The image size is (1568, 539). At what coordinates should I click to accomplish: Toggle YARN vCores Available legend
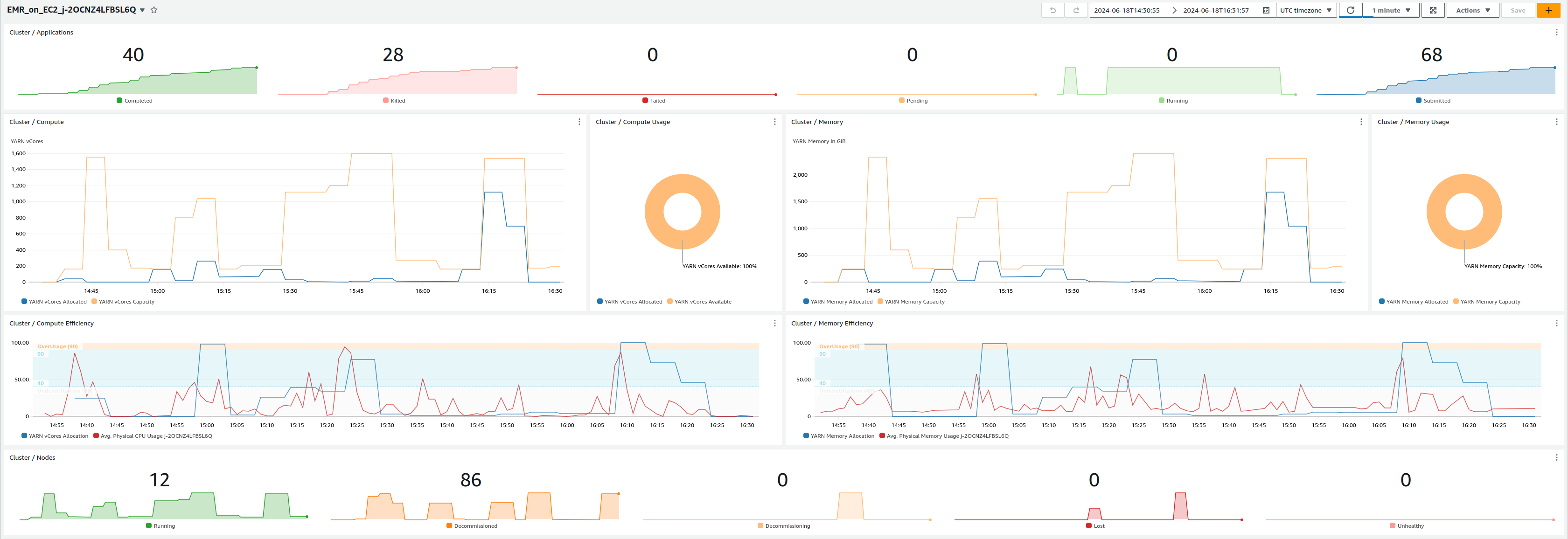click(699, 301)
